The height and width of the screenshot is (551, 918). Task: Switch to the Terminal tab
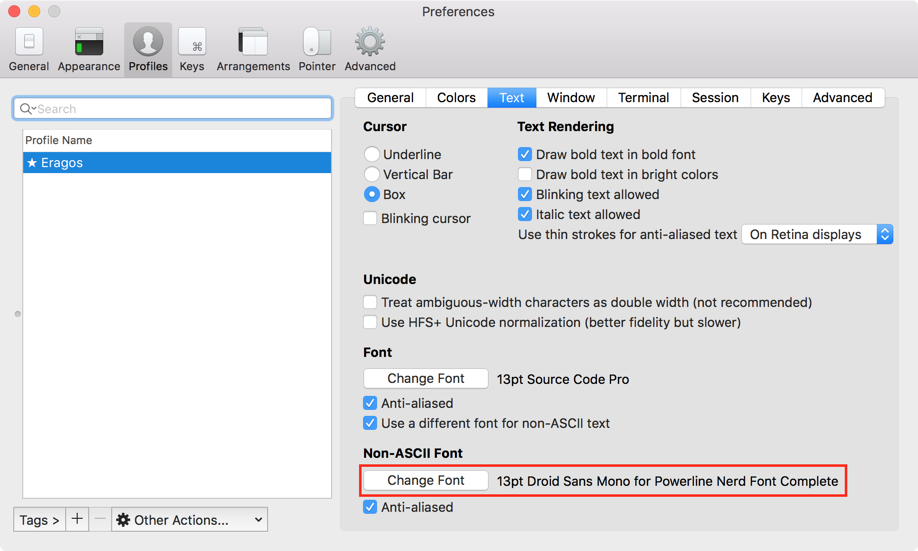(x=643, y=97)
